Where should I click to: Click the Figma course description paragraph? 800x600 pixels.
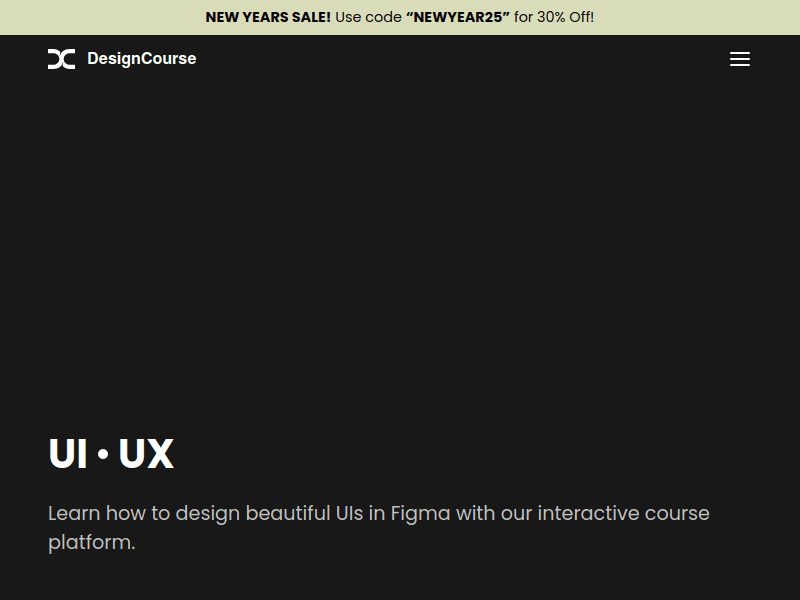point(379,527)
